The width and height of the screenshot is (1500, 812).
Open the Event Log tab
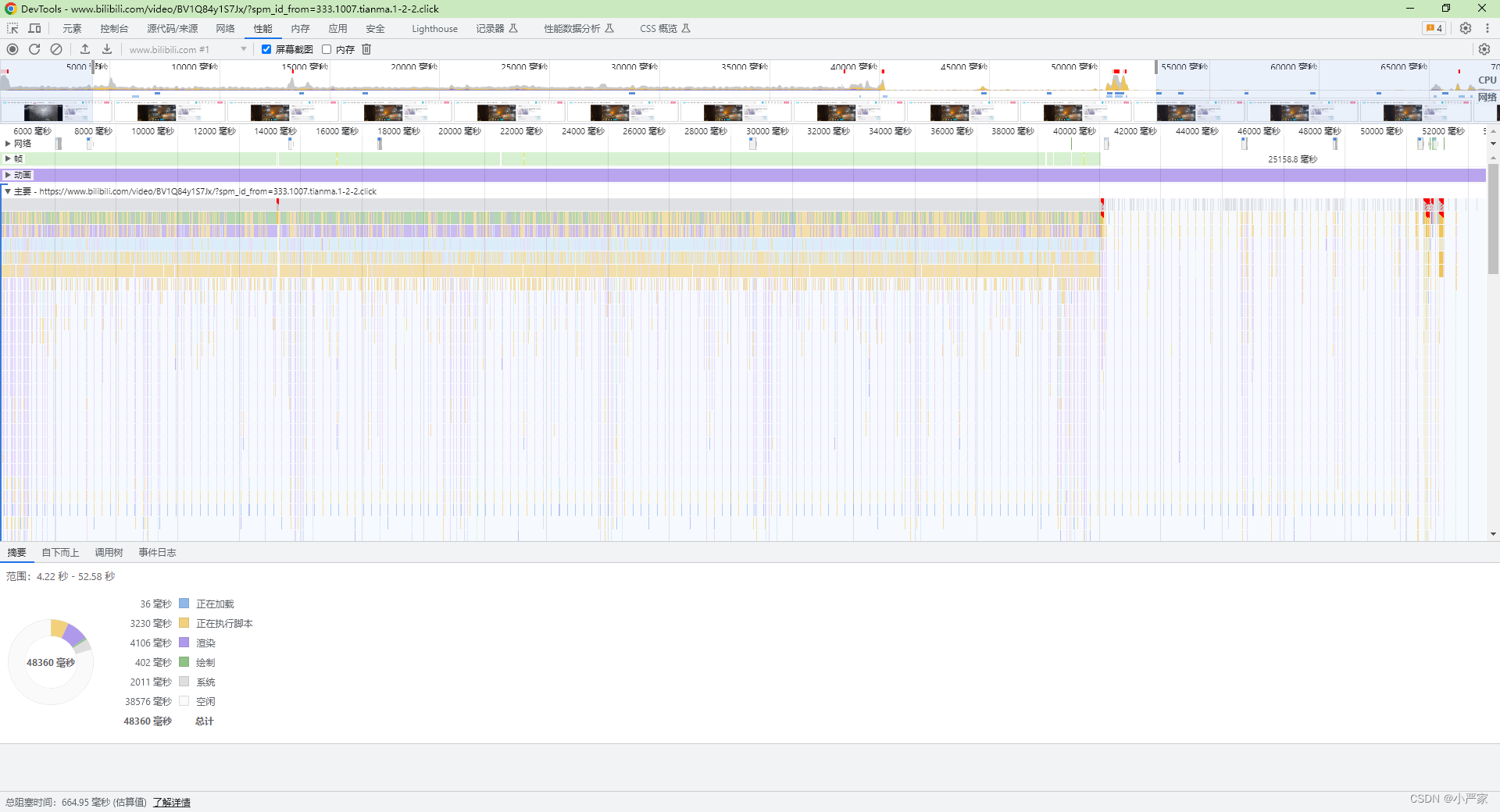[x=157, y=552]
